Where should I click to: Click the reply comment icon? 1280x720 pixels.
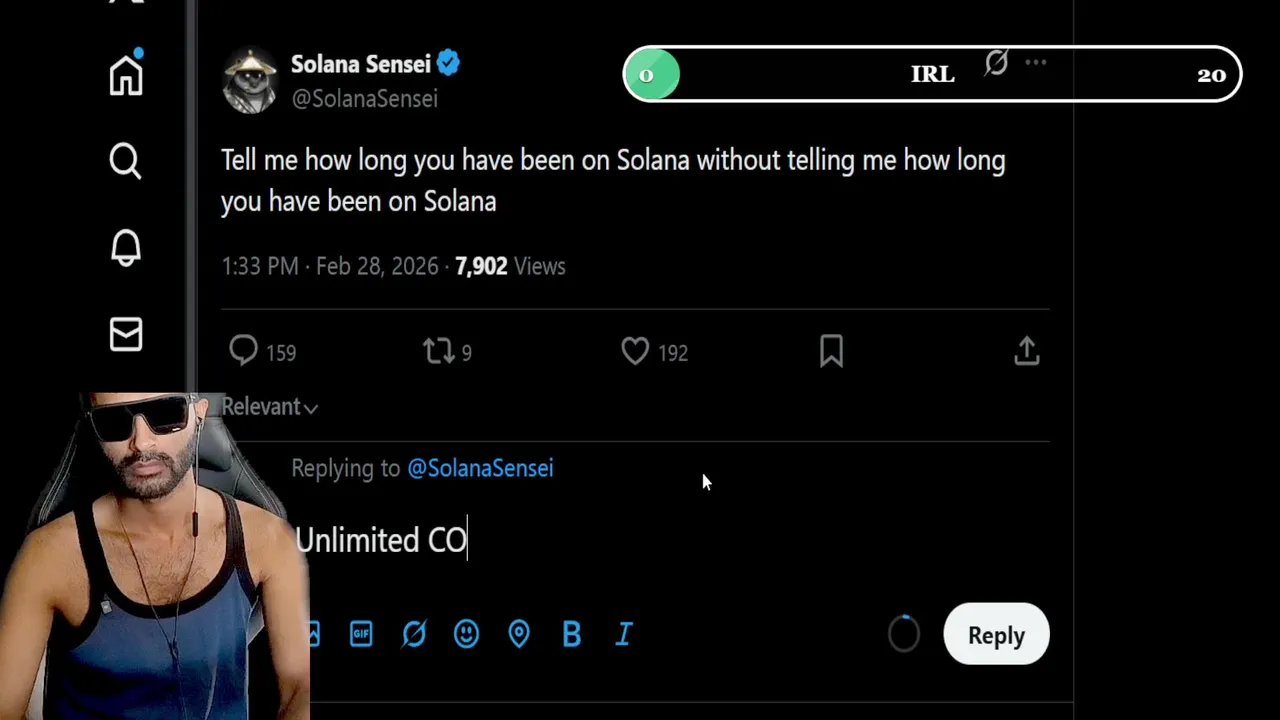click(x=244, y=351)
